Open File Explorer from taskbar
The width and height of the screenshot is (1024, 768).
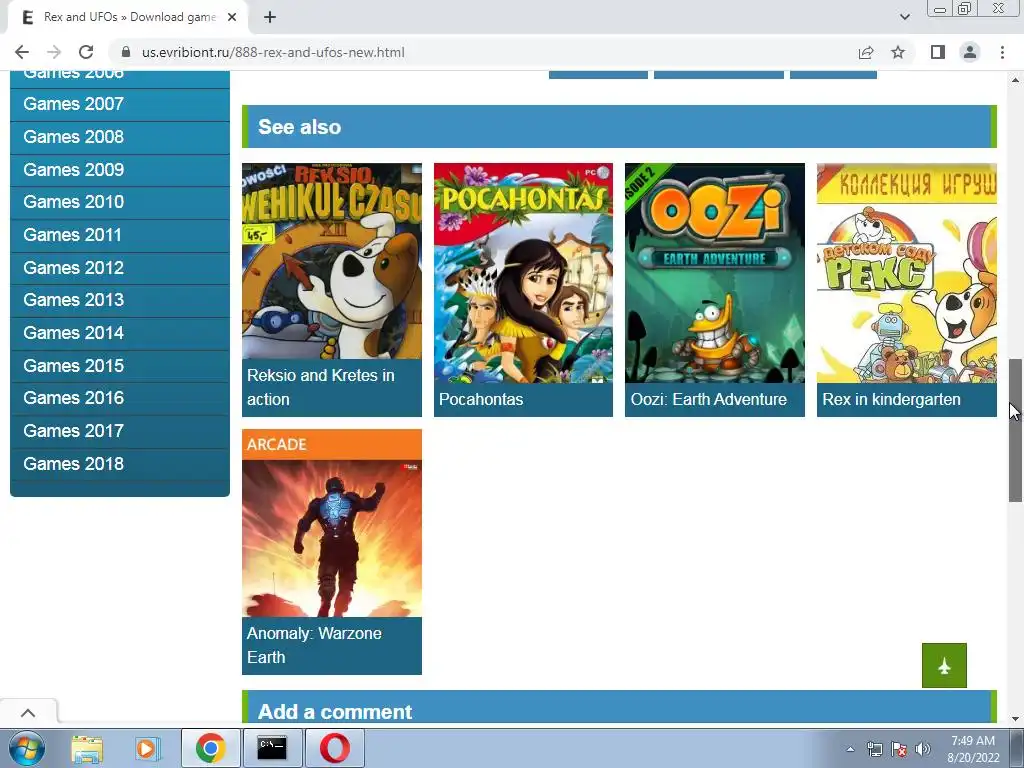point(87,748)
